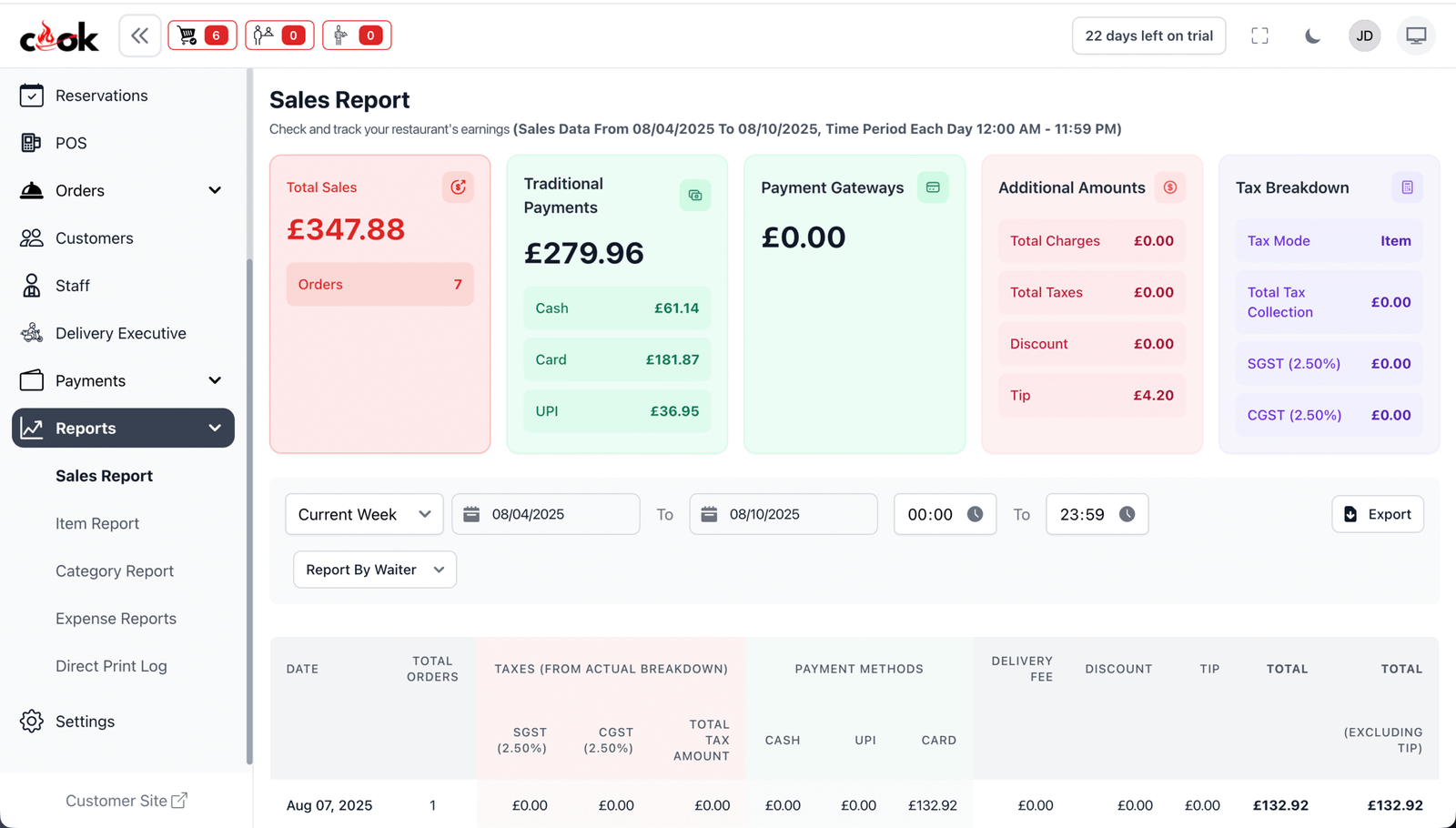Open the Current Week period dropdown

(364, 514)
